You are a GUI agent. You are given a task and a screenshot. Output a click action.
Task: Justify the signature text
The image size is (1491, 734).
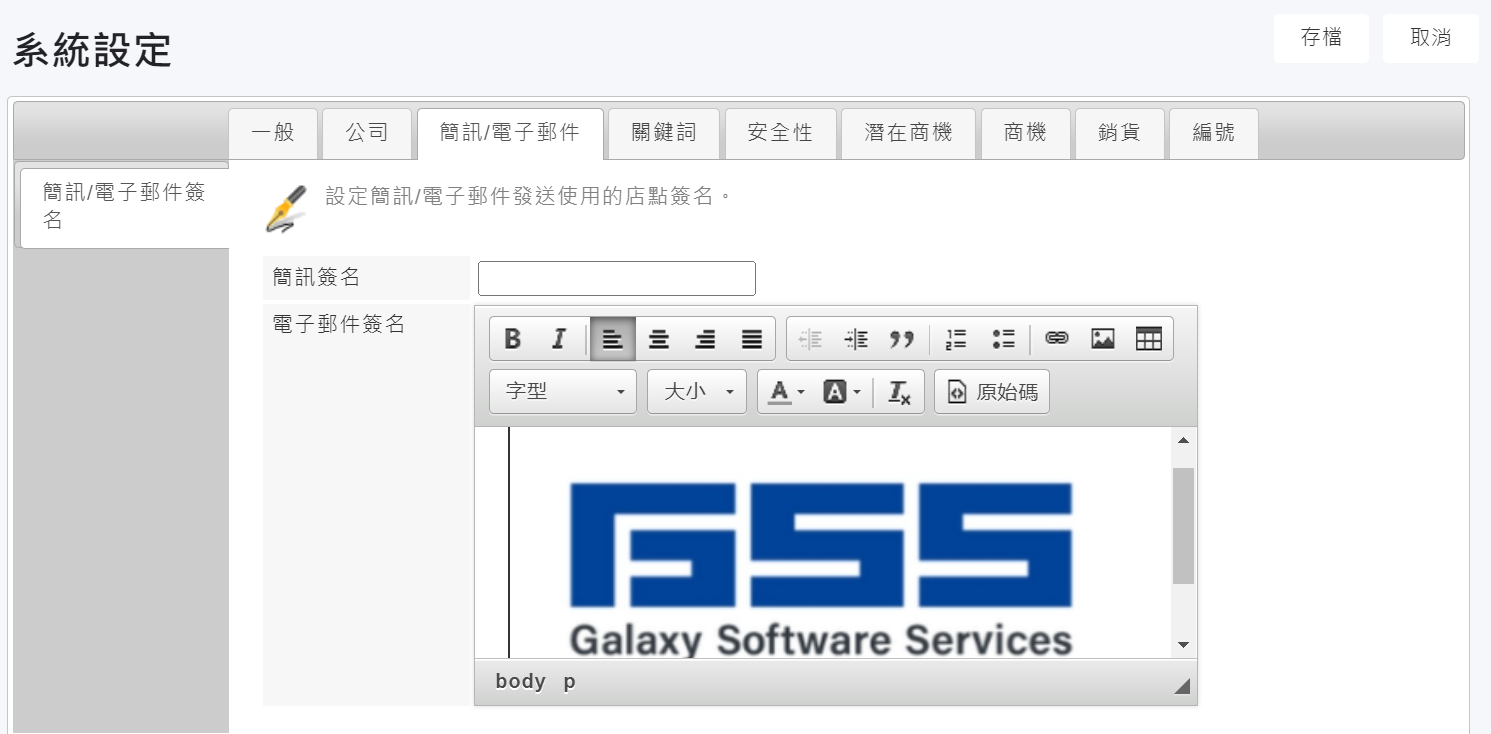(x=752, y=339)
